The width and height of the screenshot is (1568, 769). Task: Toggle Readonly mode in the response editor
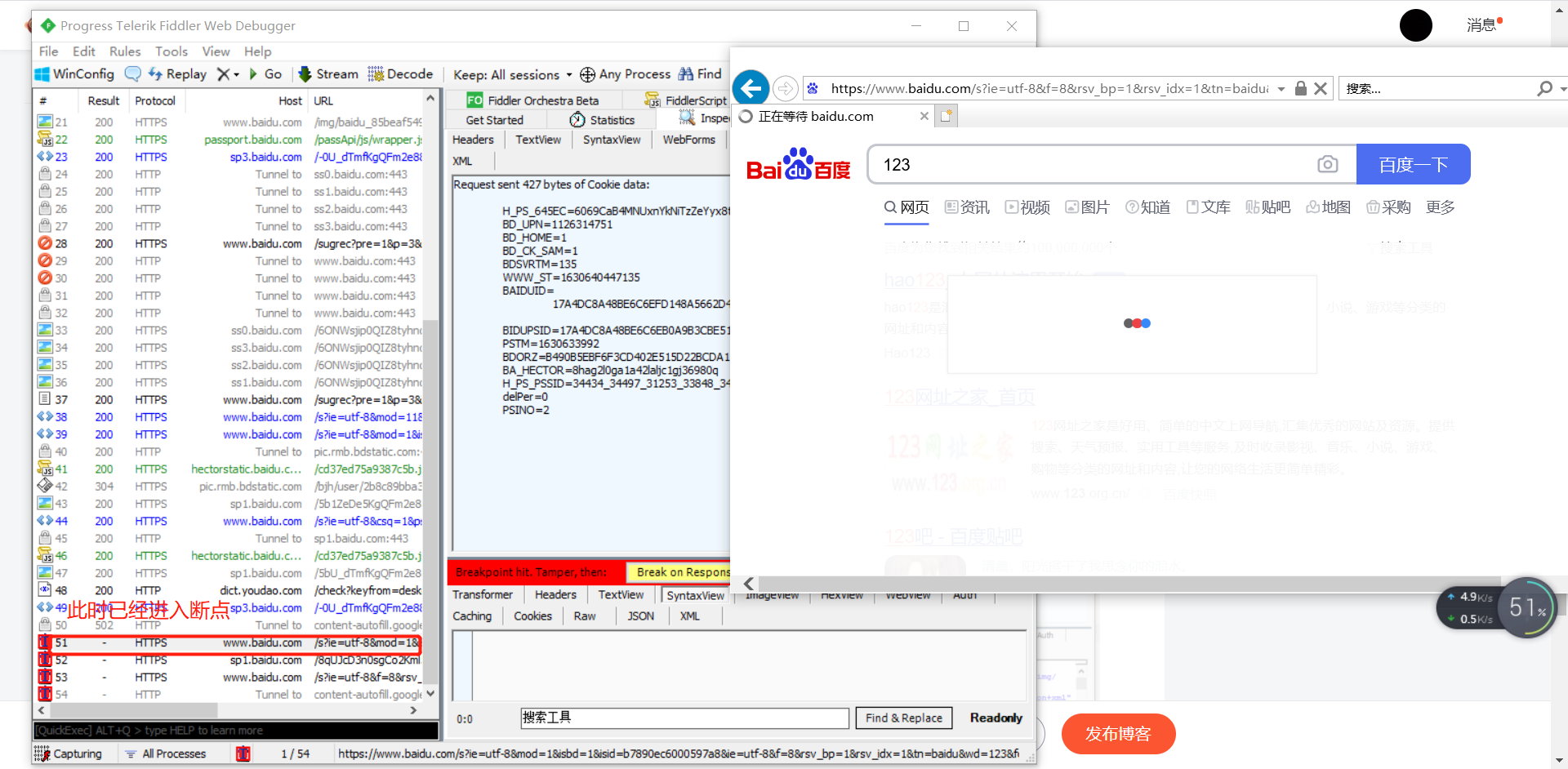[996, 718]
